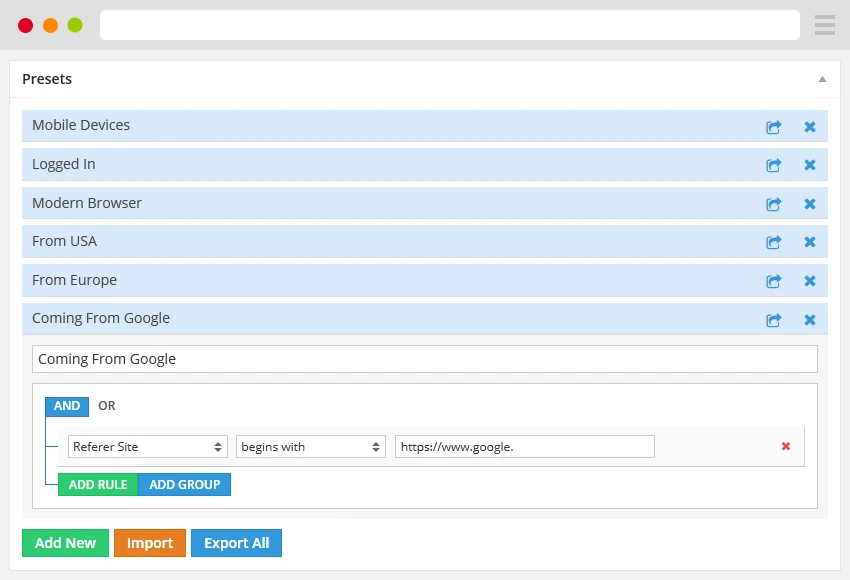Remove the Referer Site rule
Image resolution: width=850 pixels, height=580 pixels.
[x=785, y=446]
